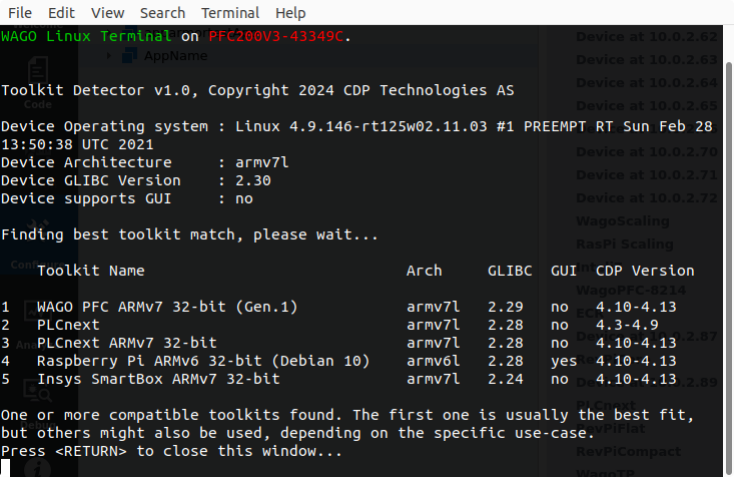The image size is (734, 477).
Task: Open the Help menu
Action: coord(290,13)
